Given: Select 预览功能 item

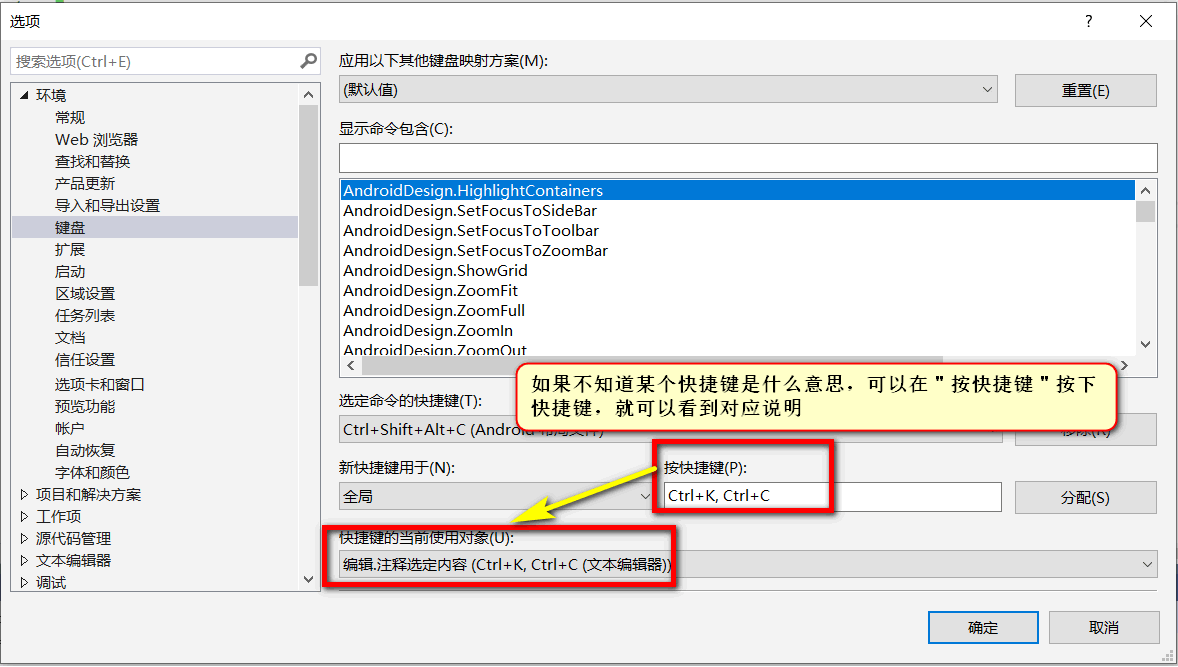Looking at the screenshot, I should pos(85,406).
